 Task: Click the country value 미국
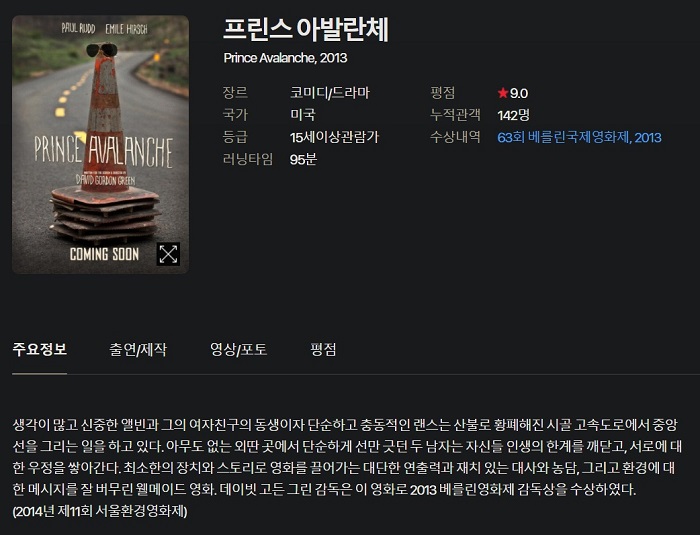coord(303,115)
